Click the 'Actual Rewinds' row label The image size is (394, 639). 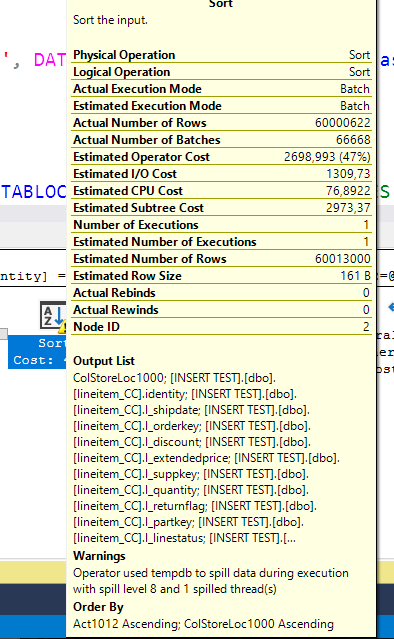click(x=115, y=310)
